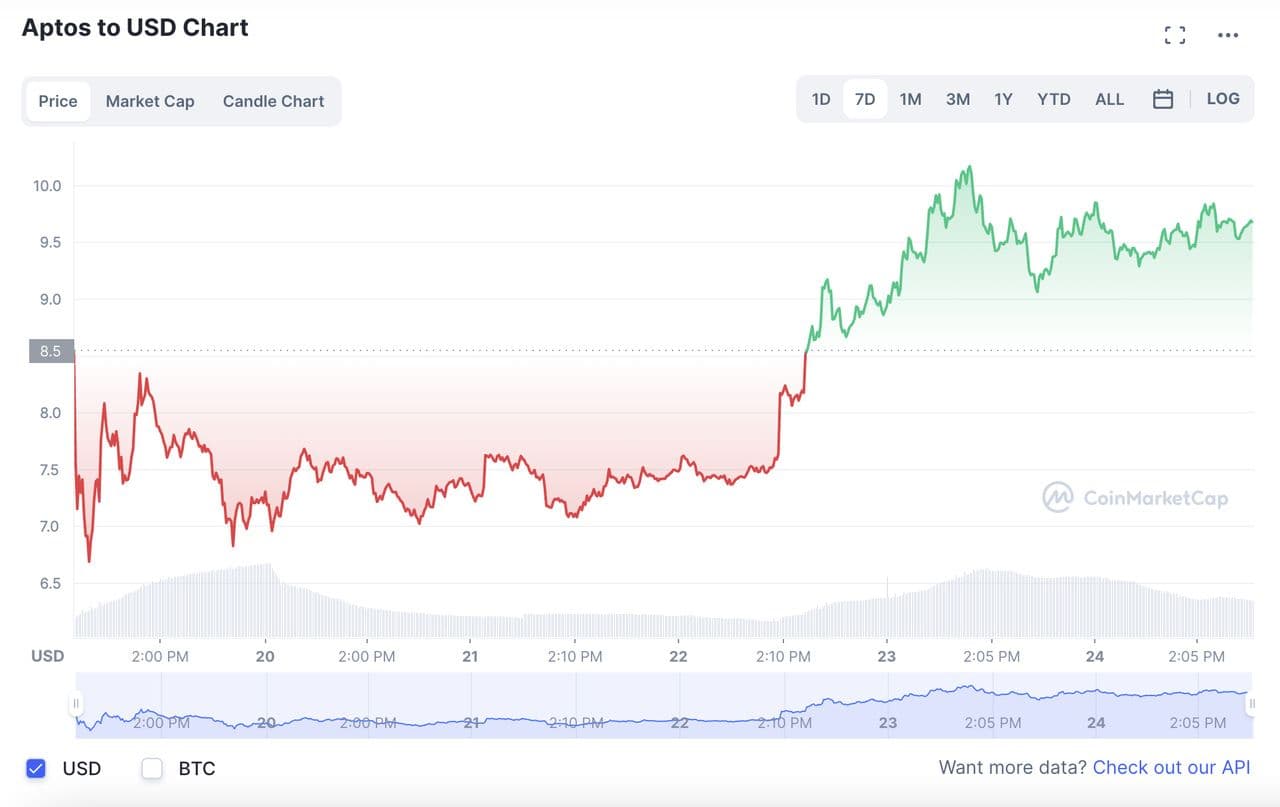
Task: Select the YTD time range
Action: (x=1054, y=99)
